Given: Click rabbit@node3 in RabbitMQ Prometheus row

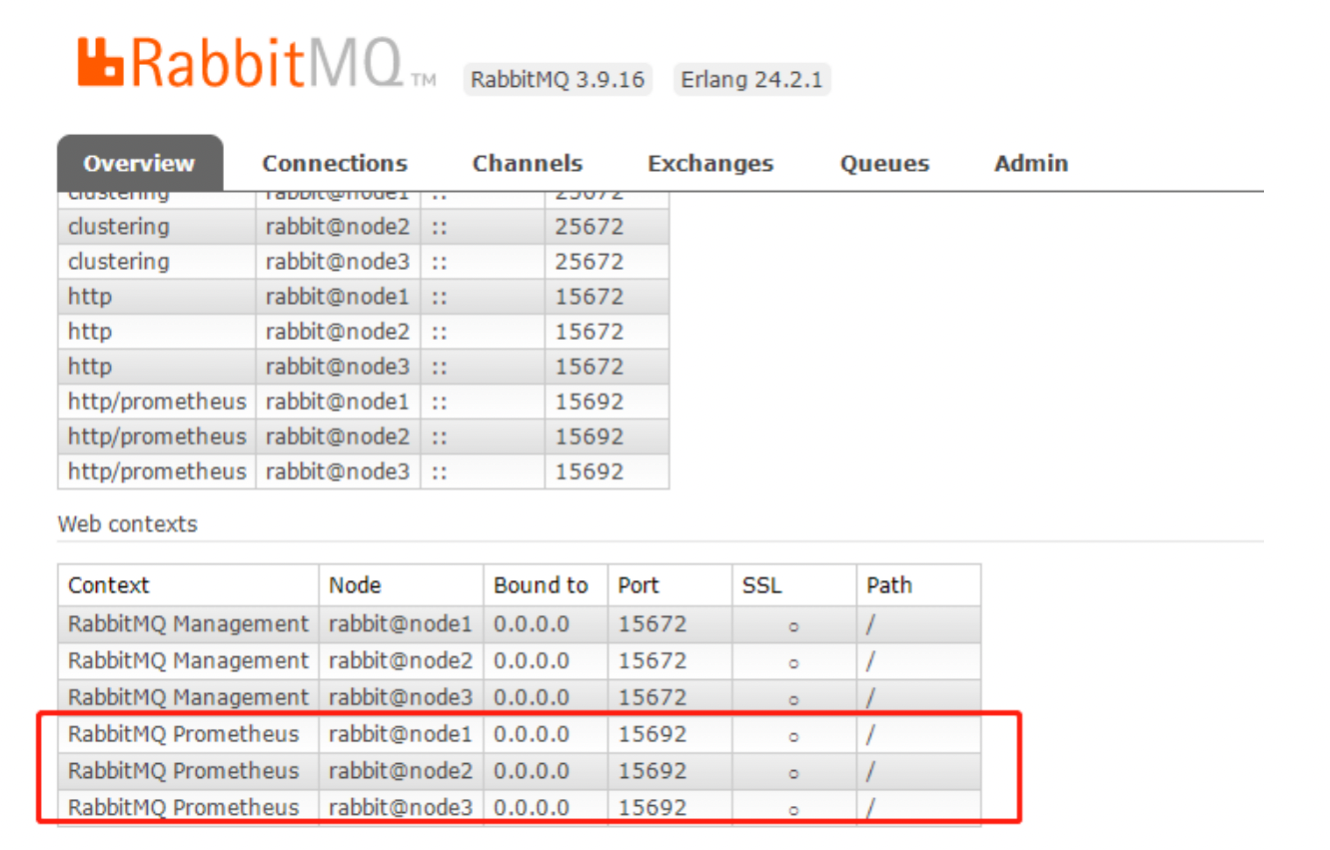Looking at the screenshot, I should click(400, 807).
